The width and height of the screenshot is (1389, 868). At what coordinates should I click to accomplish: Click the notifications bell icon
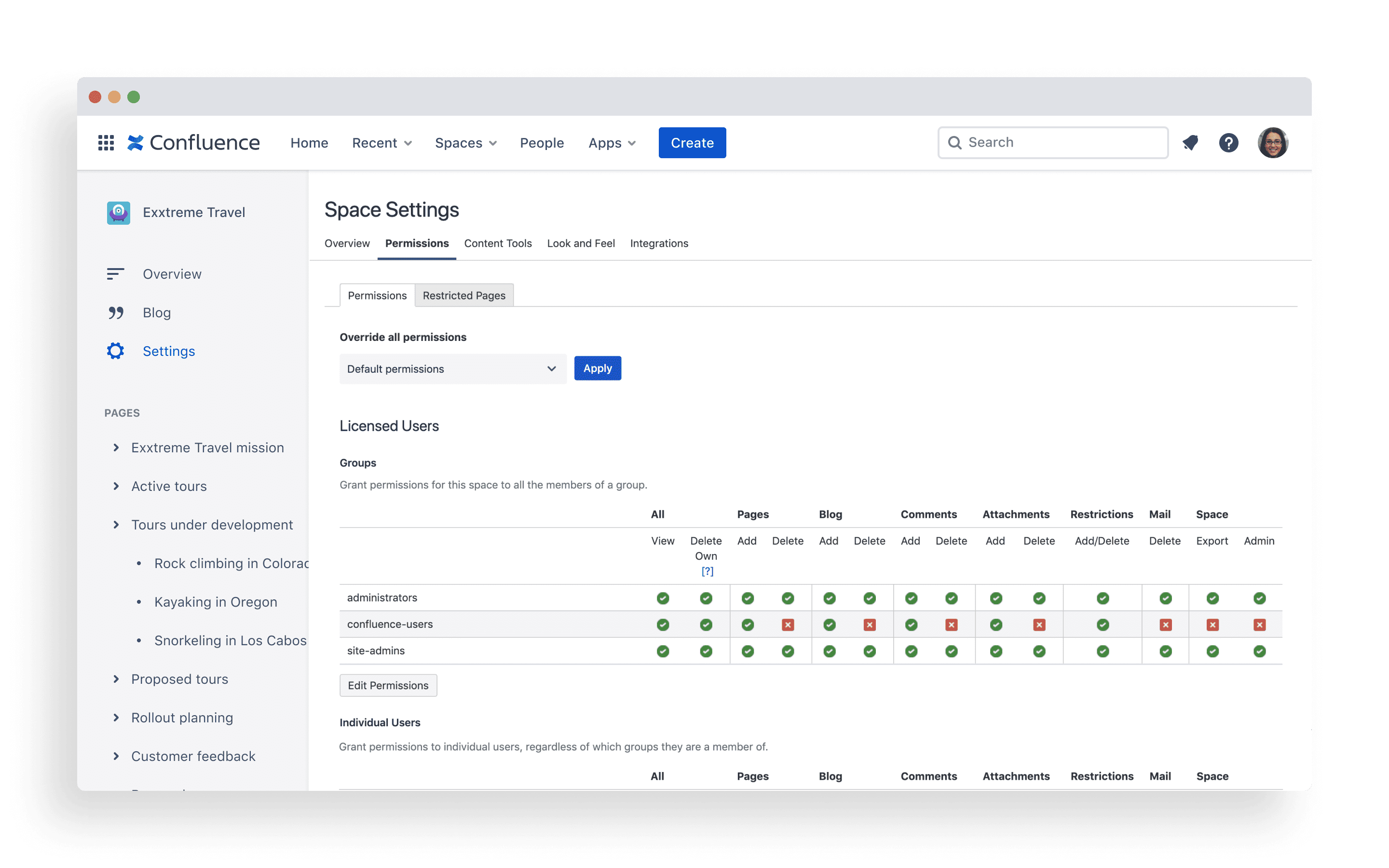point(1192,142)
